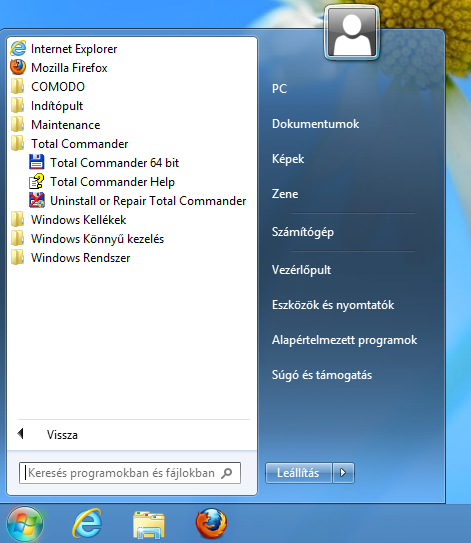This screenshot has width=471, height=543.
Task: Collapse the Total Commander folder
Action: 79,143
